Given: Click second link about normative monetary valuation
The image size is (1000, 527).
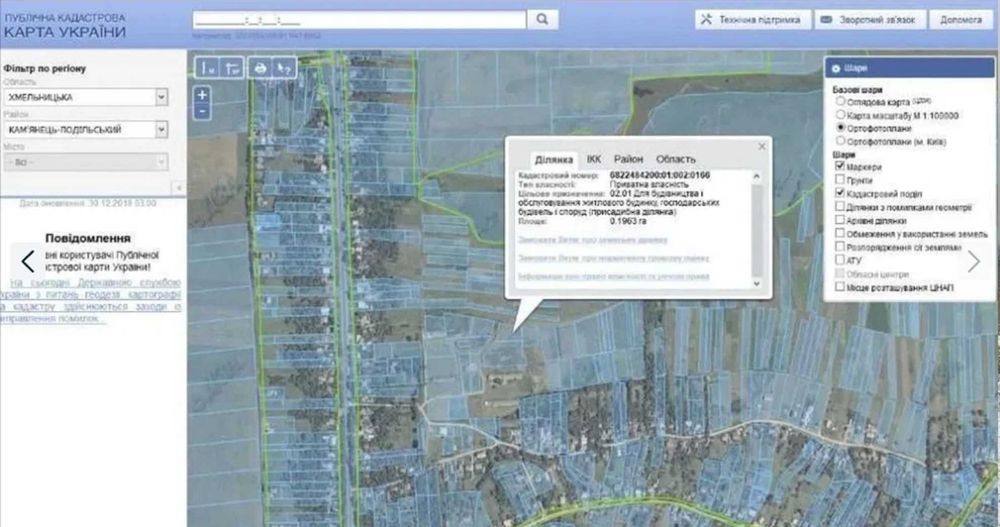Looking at the screenshot, I should click(614, 258).
